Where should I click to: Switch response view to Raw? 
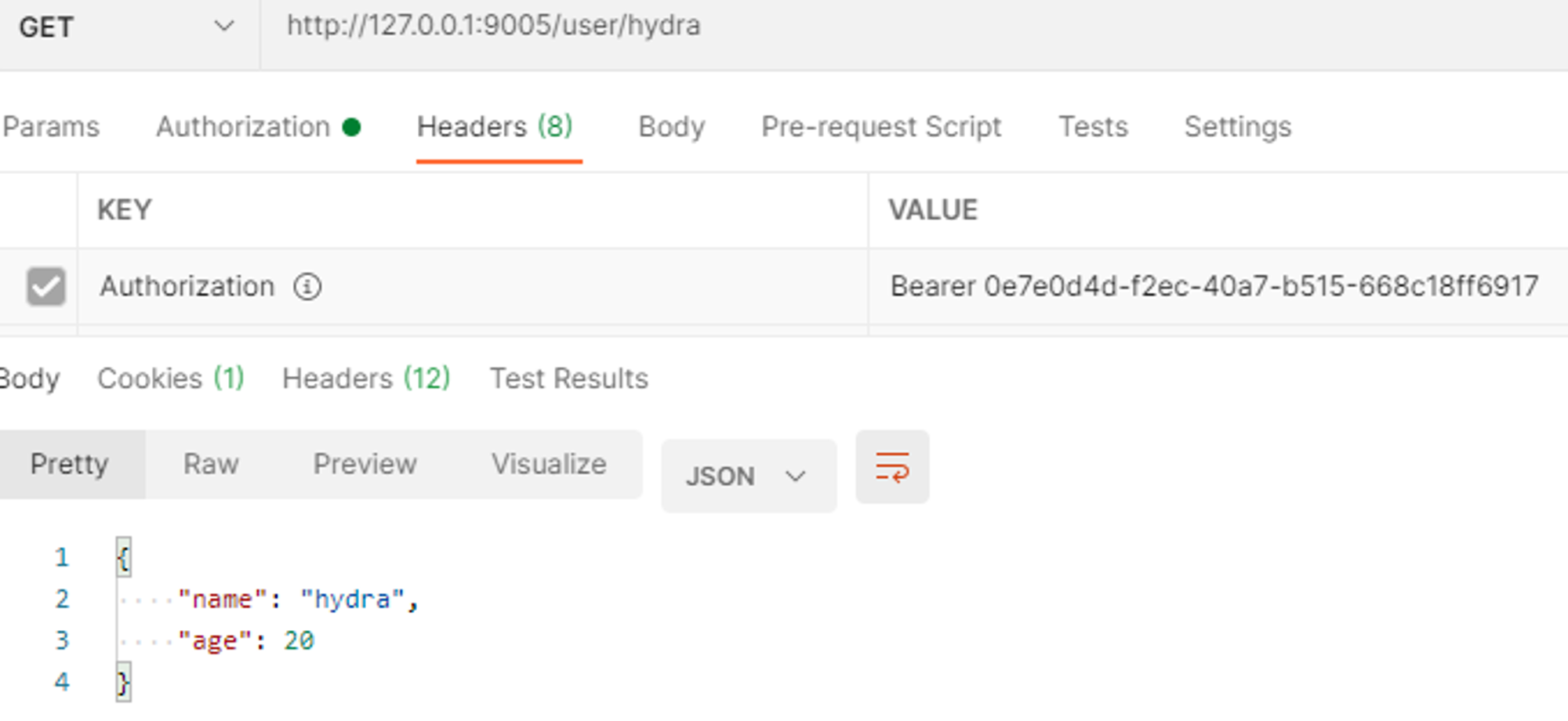point(211,464)
